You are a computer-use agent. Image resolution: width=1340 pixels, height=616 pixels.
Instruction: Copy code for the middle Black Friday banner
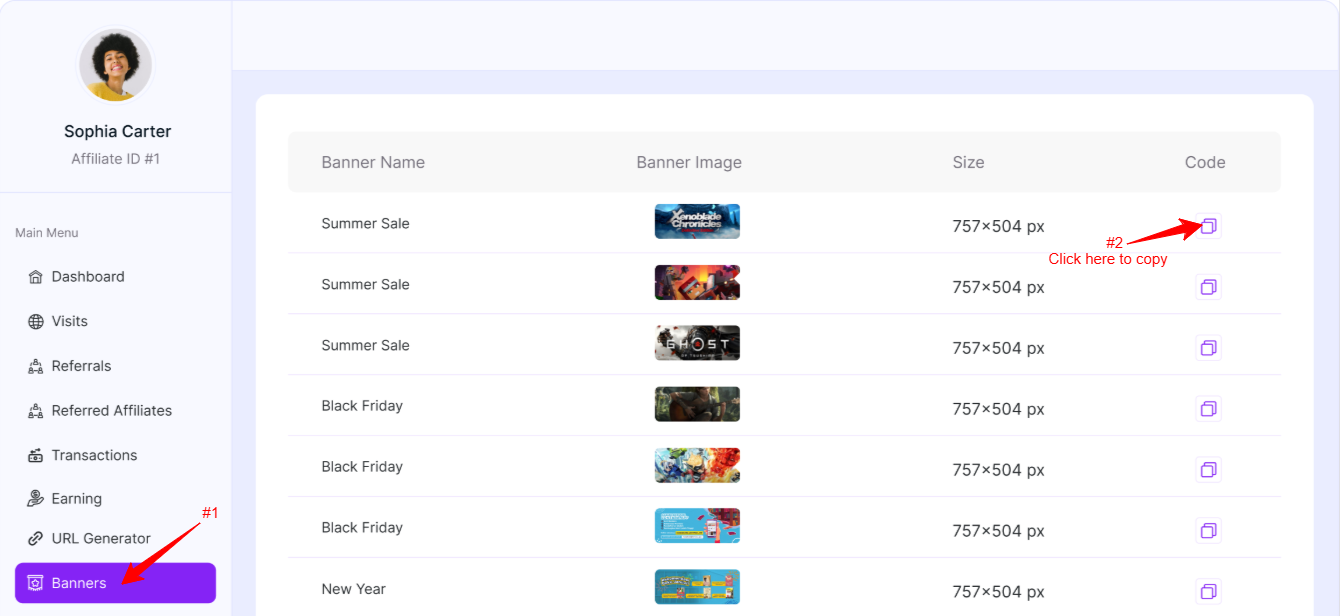1208,470
